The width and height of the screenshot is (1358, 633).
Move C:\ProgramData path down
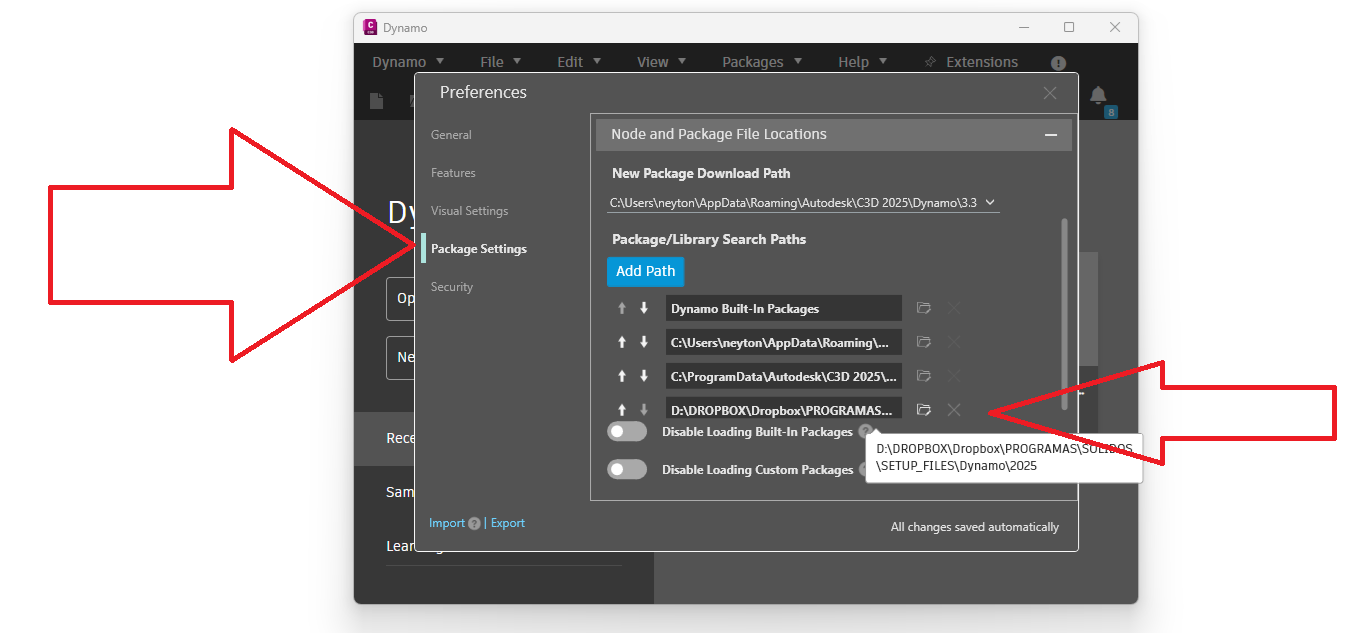pyautogui.click(x=644, y=376)
